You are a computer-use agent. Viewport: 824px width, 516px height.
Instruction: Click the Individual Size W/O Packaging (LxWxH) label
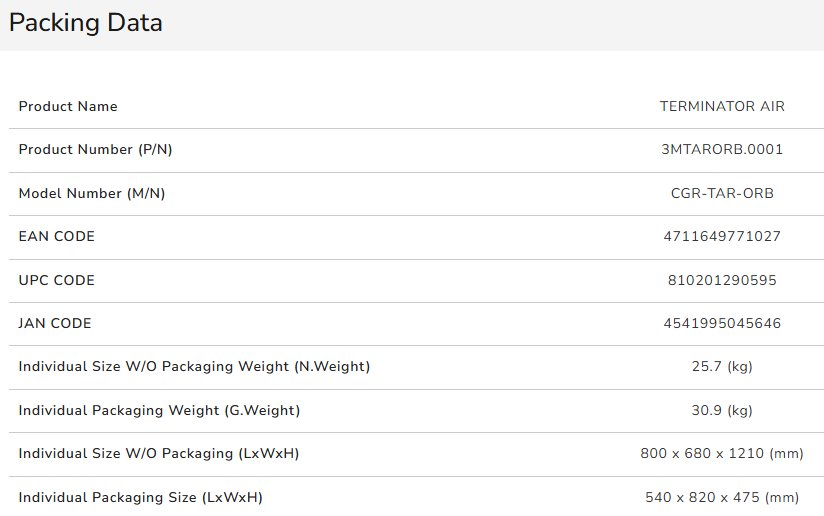click(159, 453)
